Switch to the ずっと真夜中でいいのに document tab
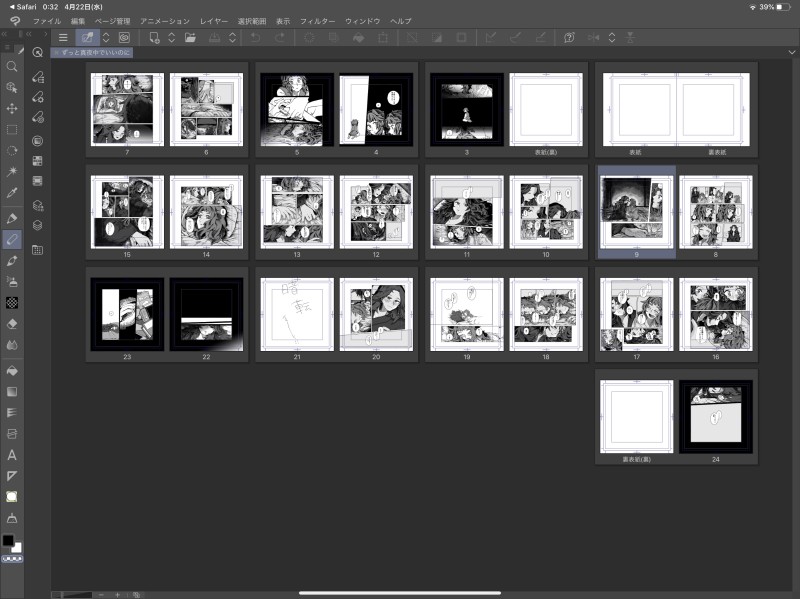 tap(92, 53)
